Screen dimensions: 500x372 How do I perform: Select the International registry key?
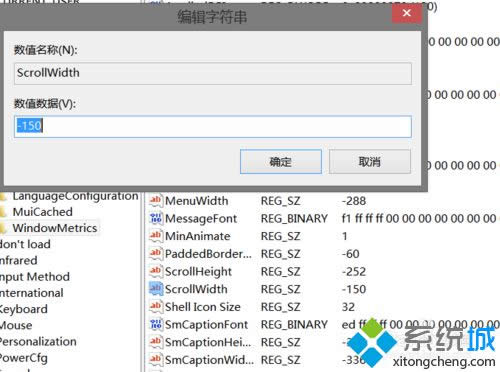32,293
